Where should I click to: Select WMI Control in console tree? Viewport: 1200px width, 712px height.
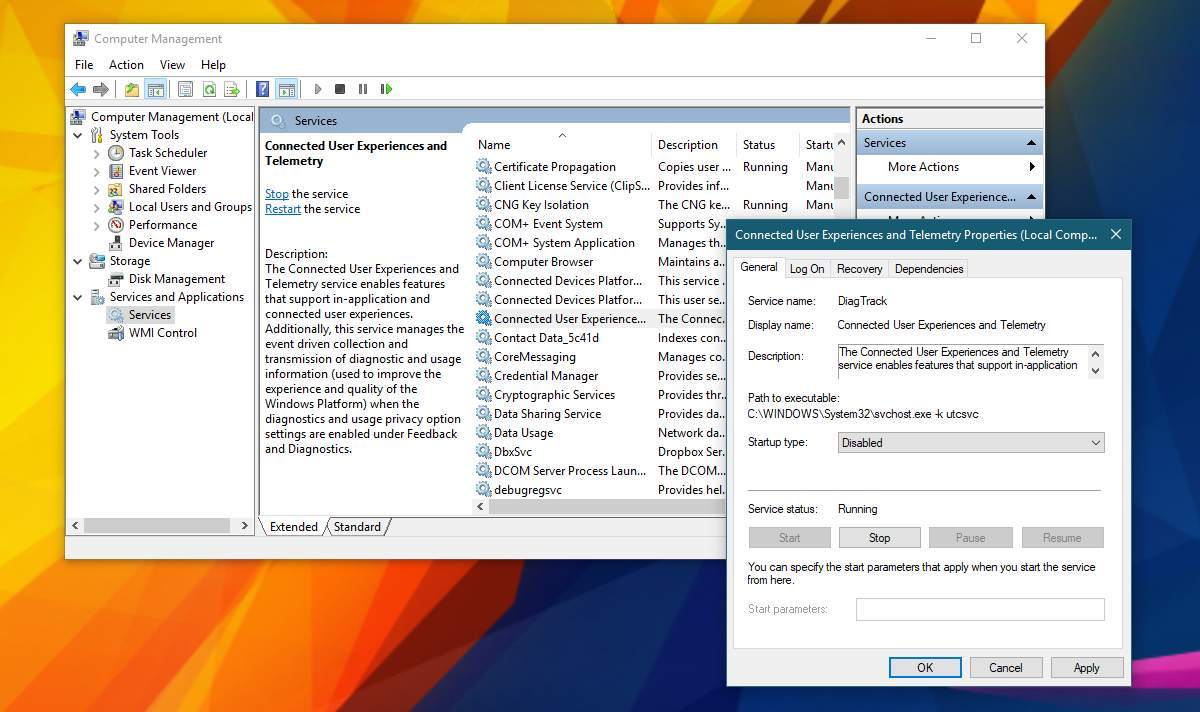pyautogui.click(x=163, y=333)
